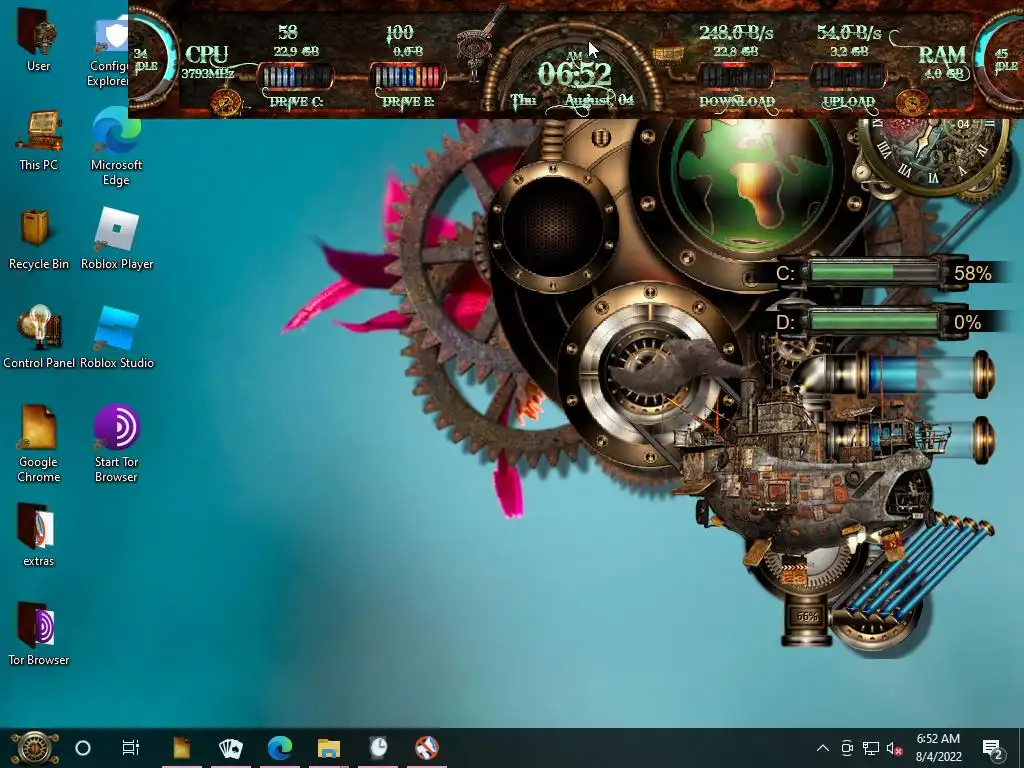Click the Upload speed meter
This screenshot has width=1024, height=768.
(x=848, y=77)
